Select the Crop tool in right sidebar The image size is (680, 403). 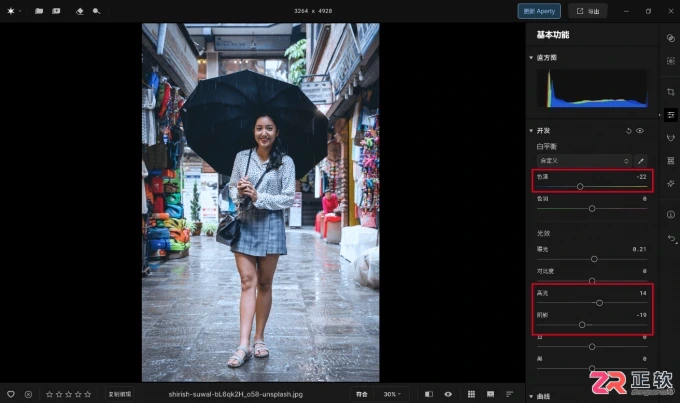click(670, 92)
